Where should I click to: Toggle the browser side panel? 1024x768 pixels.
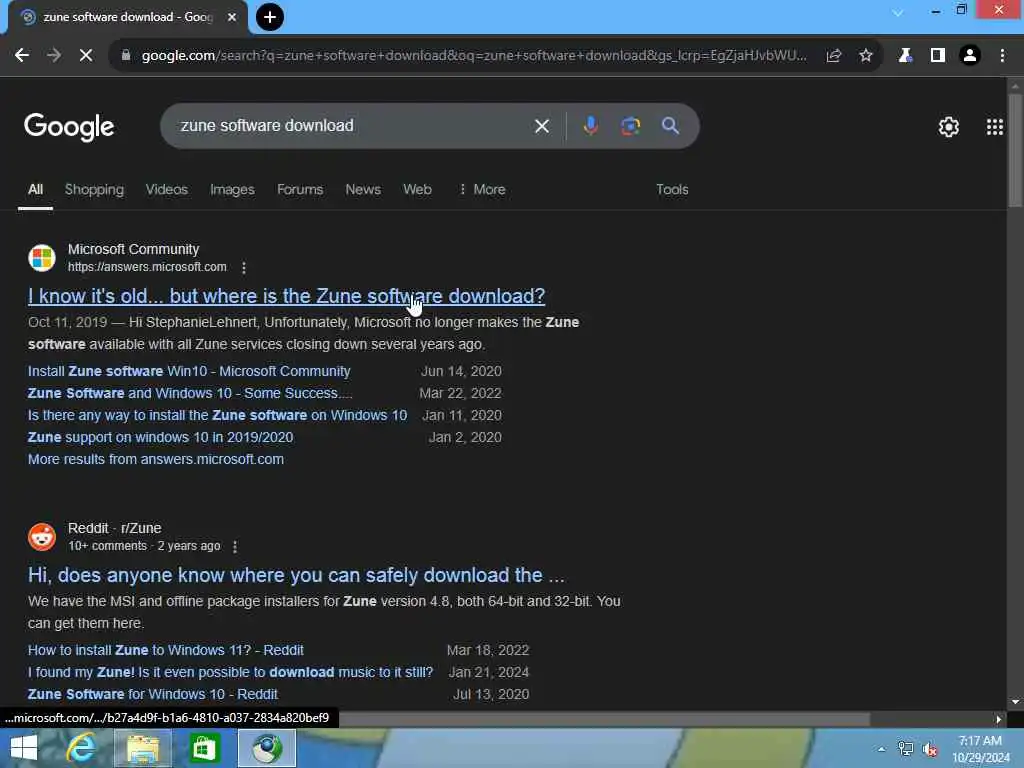pos(938,56)
